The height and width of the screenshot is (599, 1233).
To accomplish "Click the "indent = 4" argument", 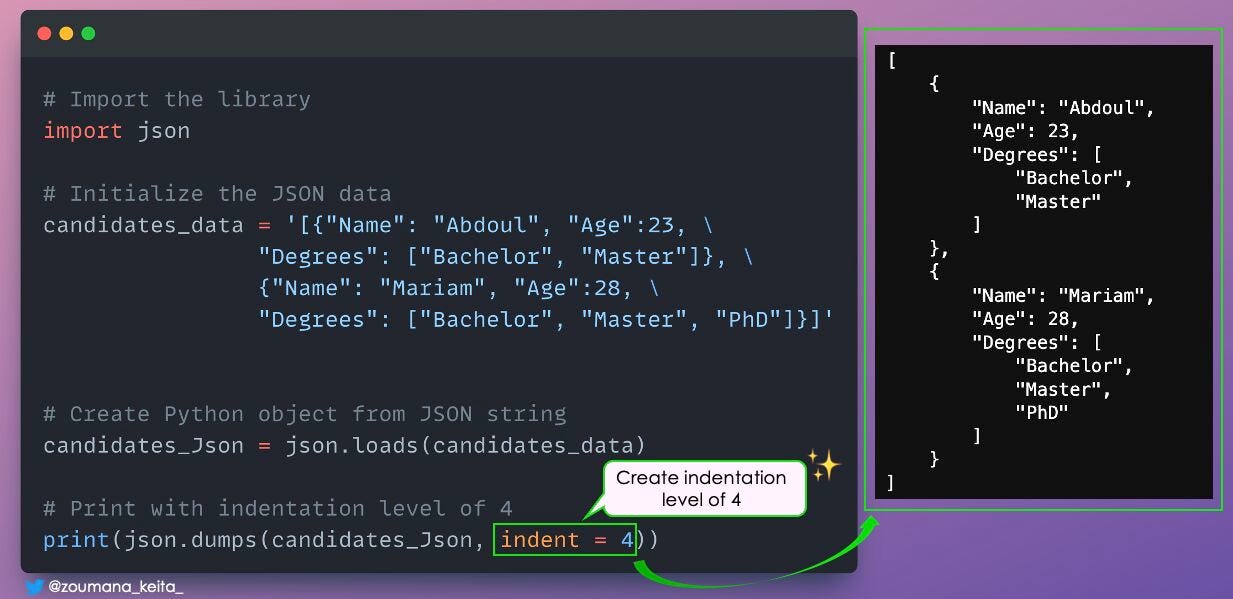I will [x=567, y=540].
